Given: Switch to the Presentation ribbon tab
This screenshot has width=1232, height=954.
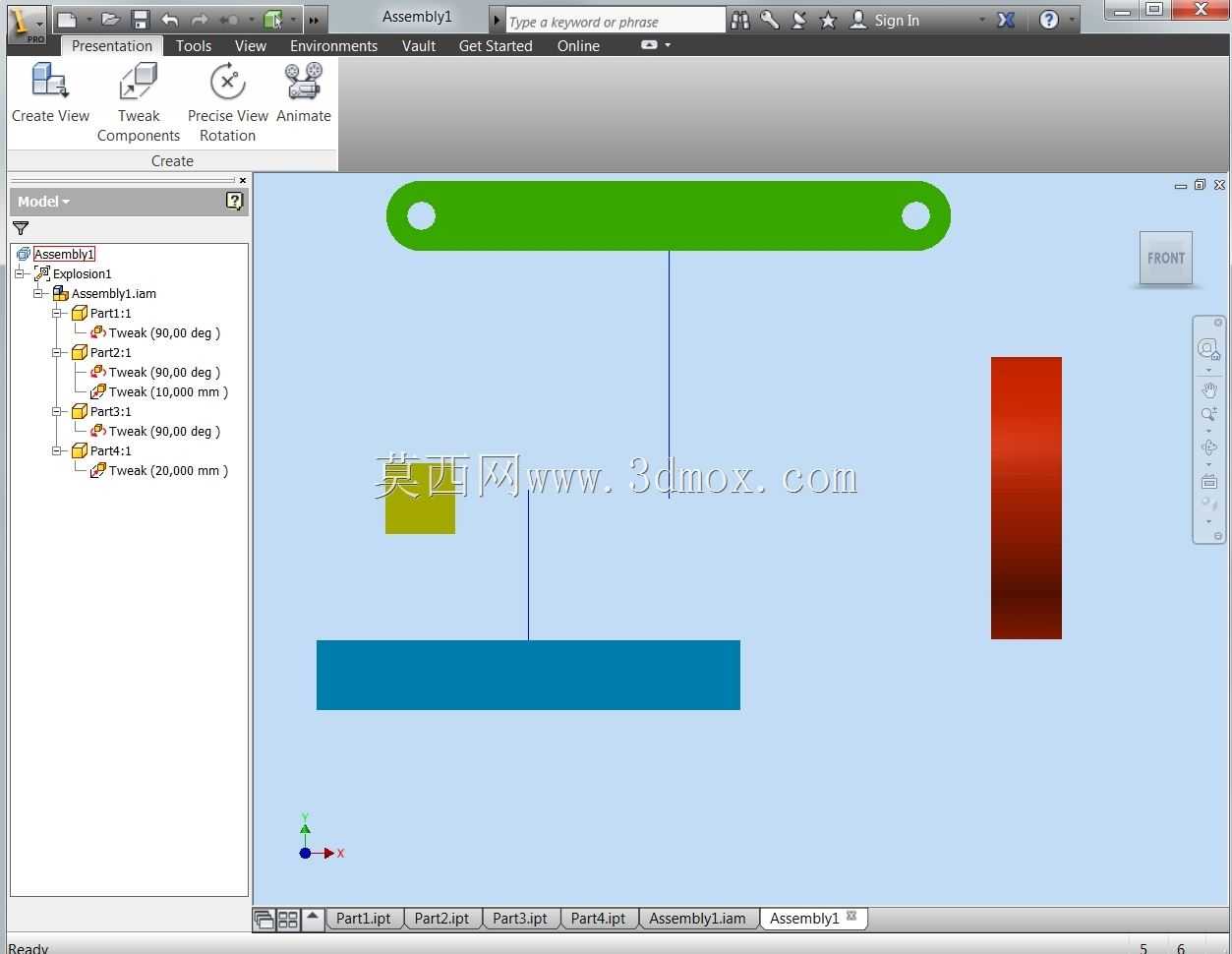Looking at the screenshot, I should [112, 45].
